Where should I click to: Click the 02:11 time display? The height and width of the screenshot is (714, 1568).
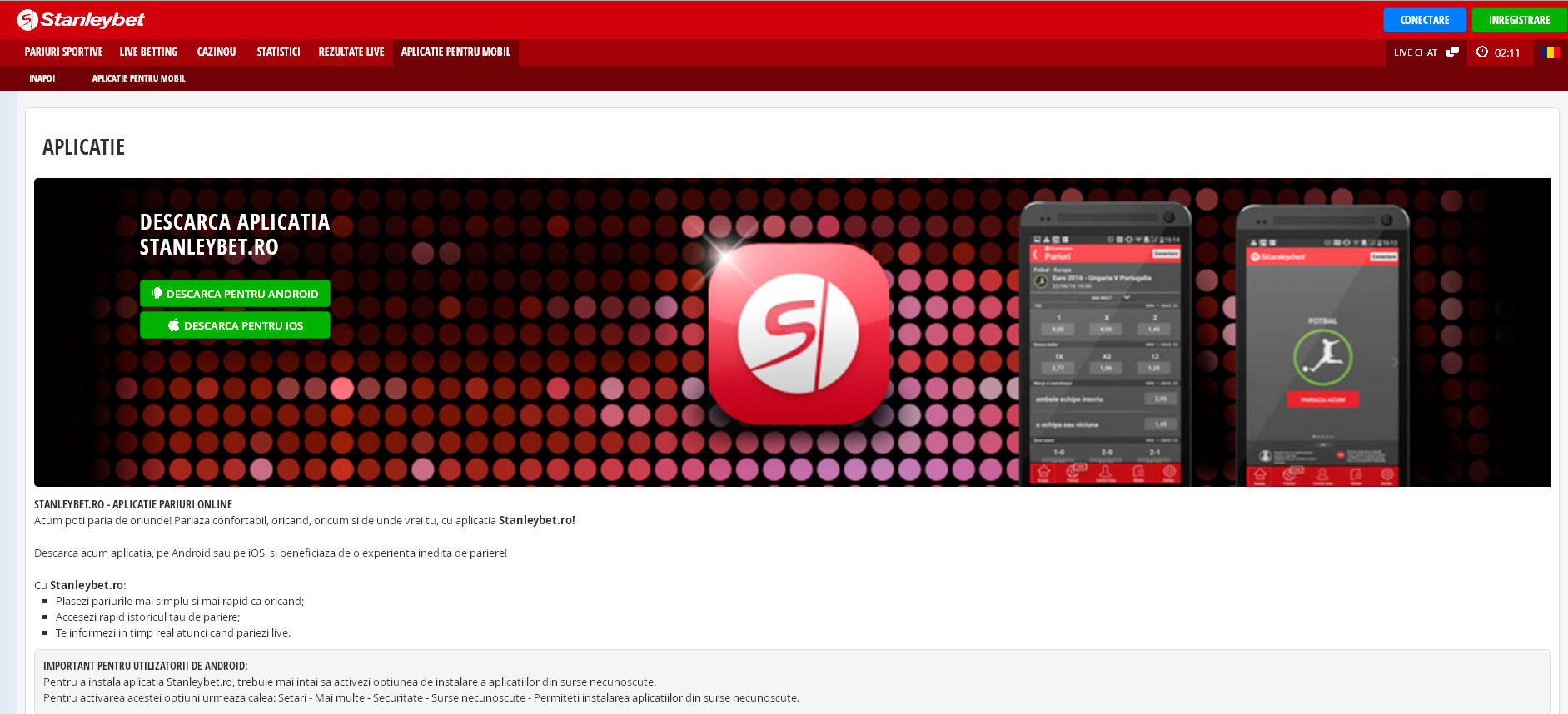pyautogui.click(x=1507, y=52)
